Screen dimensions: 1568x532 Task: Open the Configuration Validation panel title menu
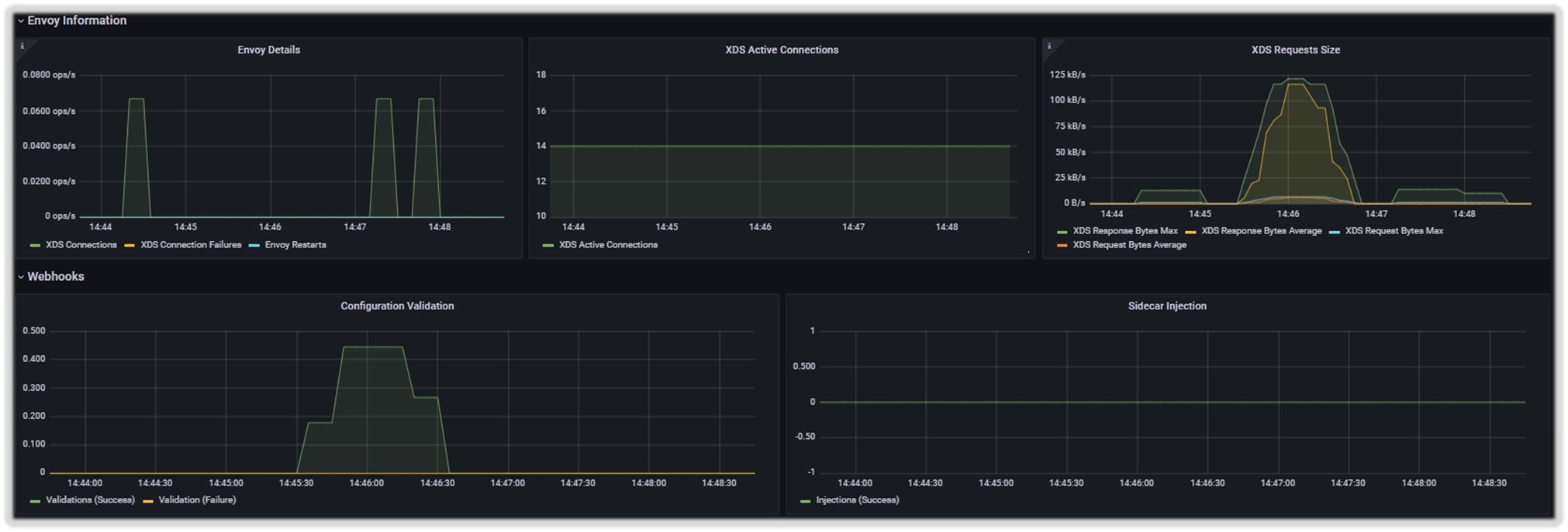(x=397, y=306)
